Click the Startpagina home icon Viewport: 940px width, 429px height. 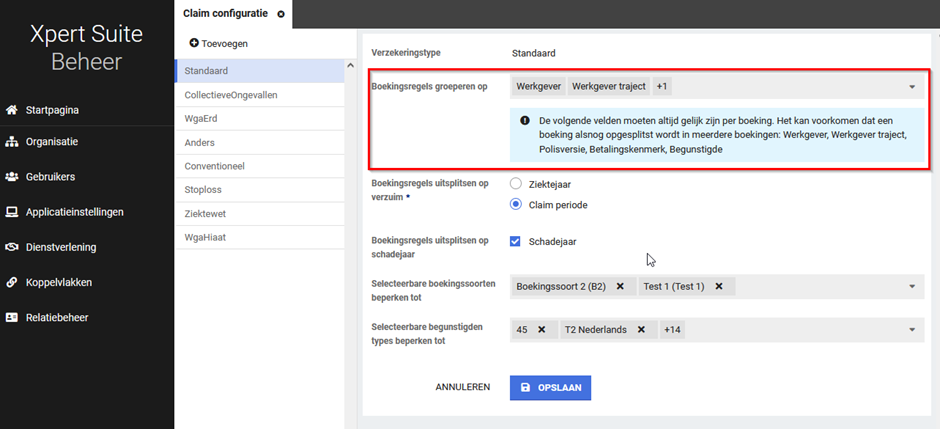pyautogui.click(x=12, y=110)
